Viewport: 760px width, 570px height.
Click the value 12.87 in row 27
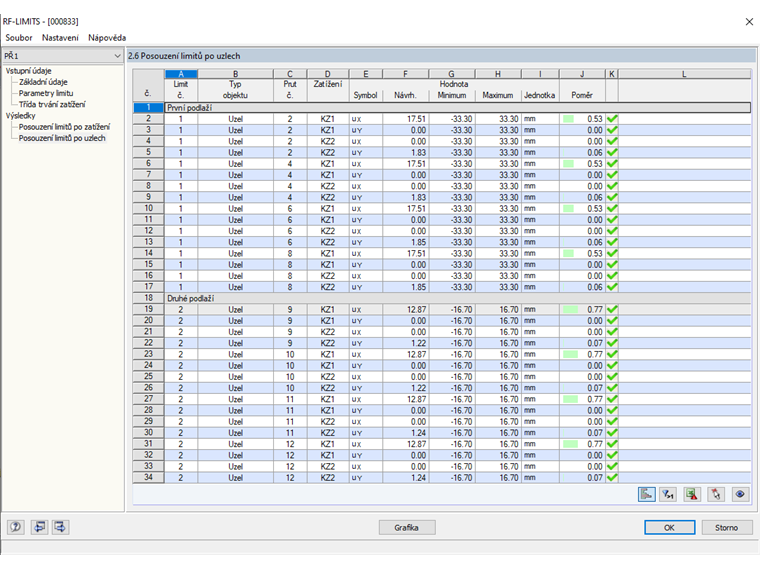click(416, 399)
